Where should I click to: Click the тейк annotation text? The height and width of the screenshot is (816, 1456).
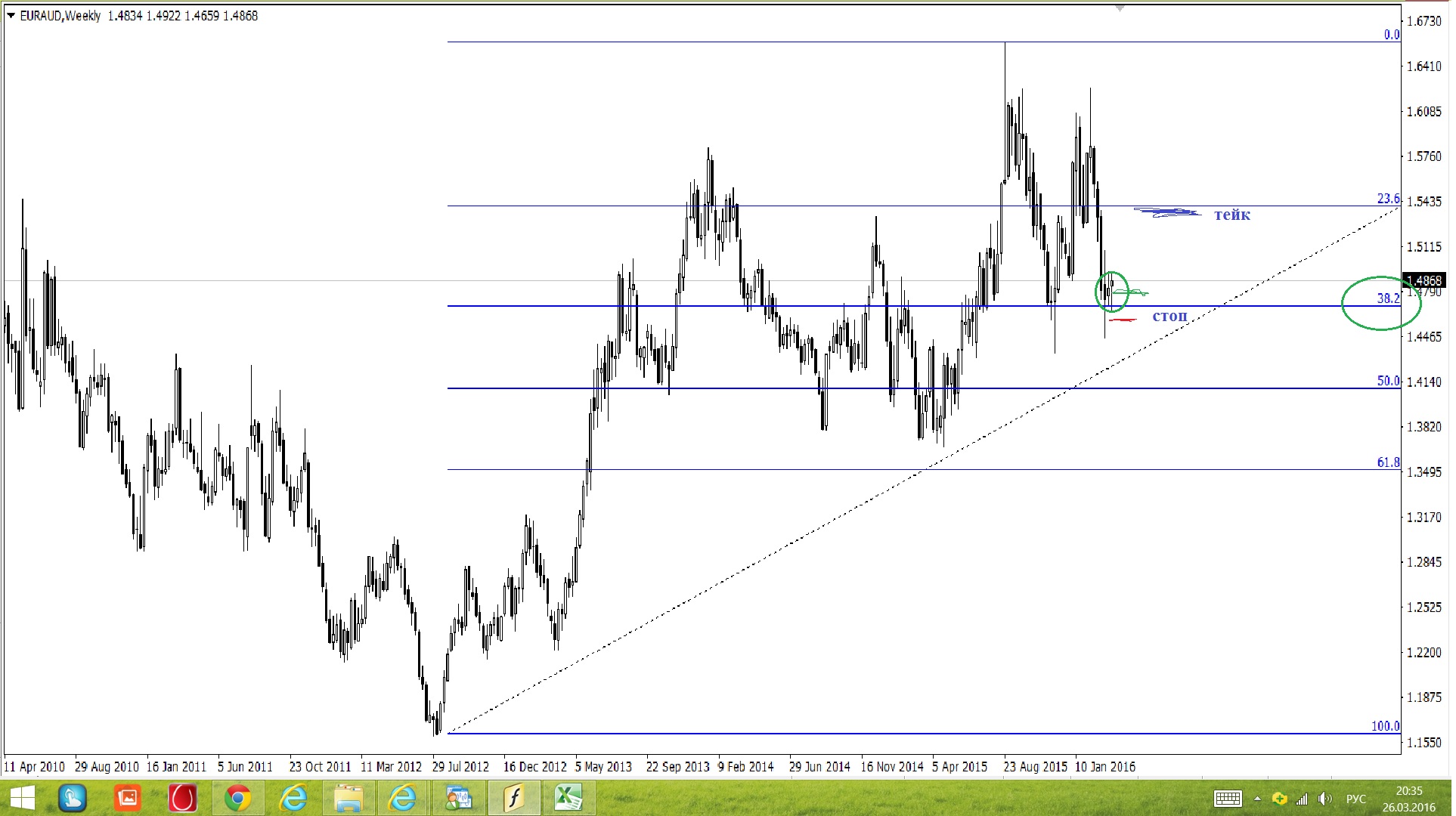(x=1232, y=215)
